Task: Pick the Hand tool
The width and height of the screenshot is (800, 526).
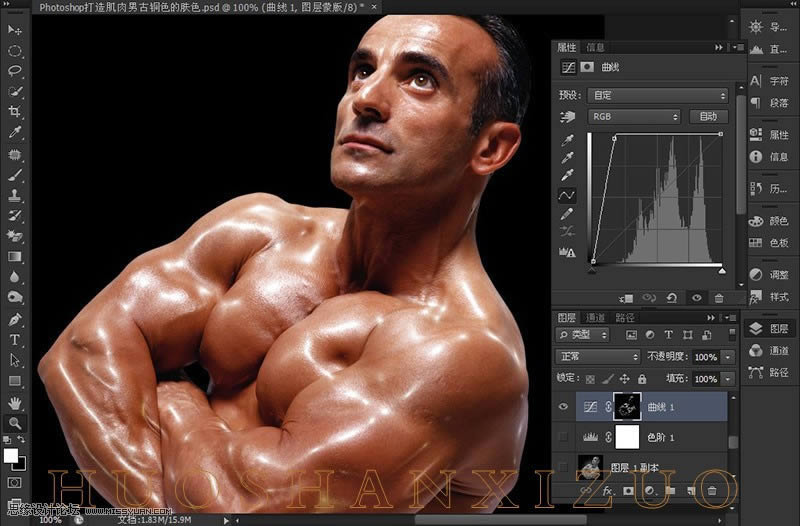Action: point(15,402)
